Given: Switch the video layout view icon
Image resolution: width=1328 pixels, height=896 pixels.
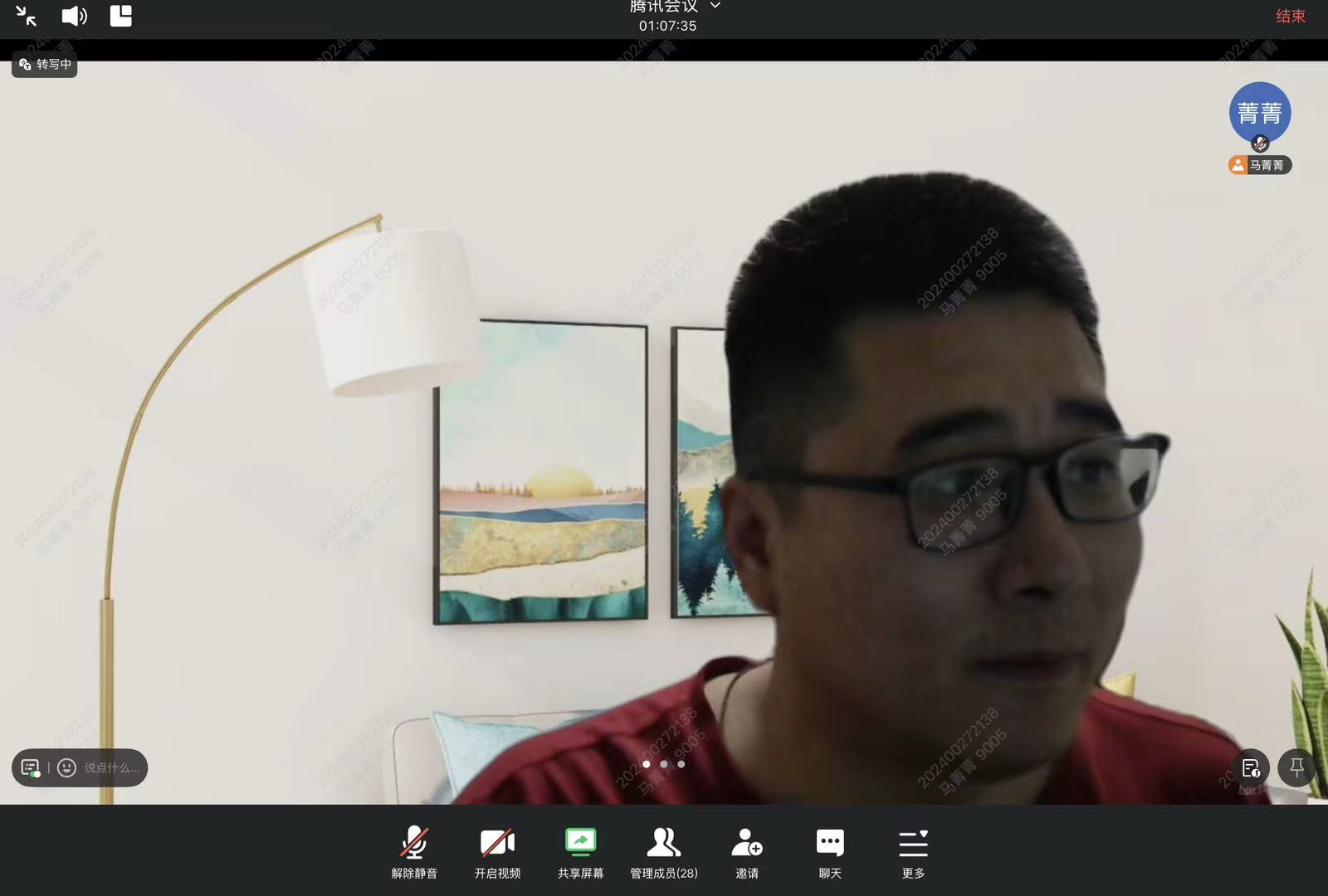Looking at the screenshot, I should [121, 17].
